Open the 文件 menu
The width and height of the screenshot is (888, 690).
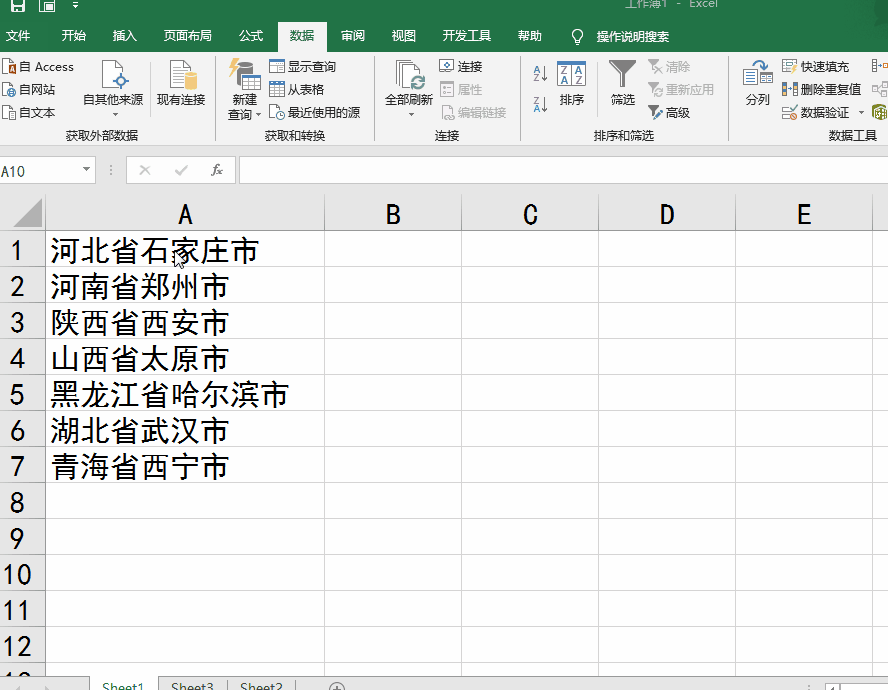[20, 36]
